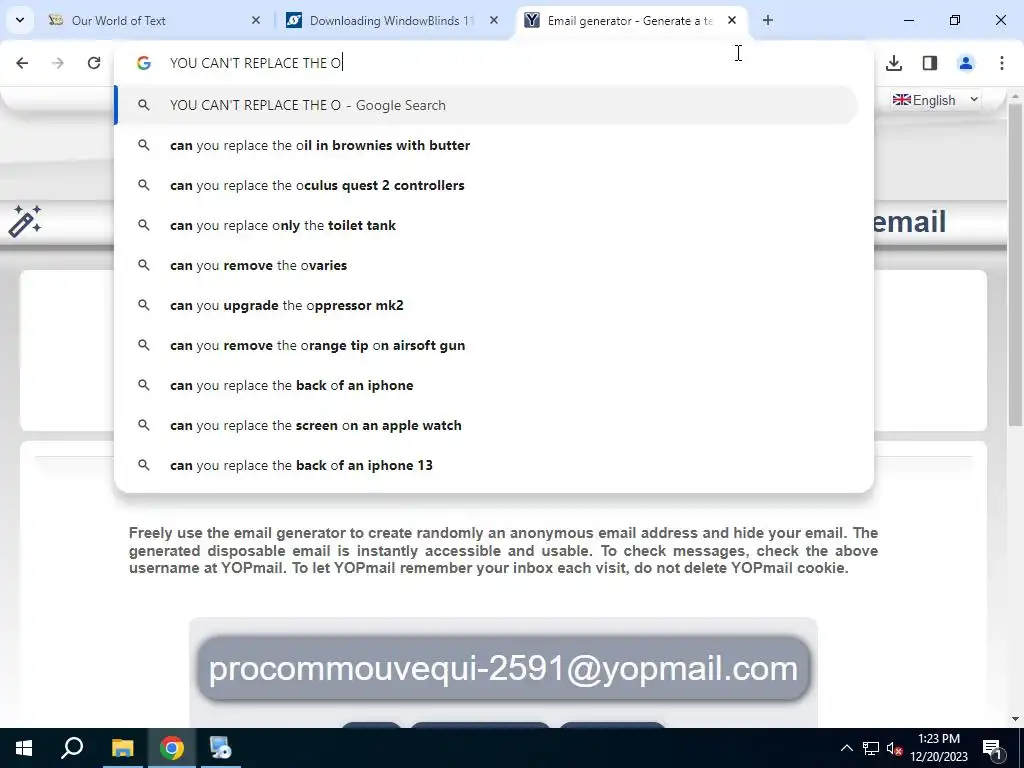
Task: Click the installer app taskbar icon
Action: (x=220, y=748)
